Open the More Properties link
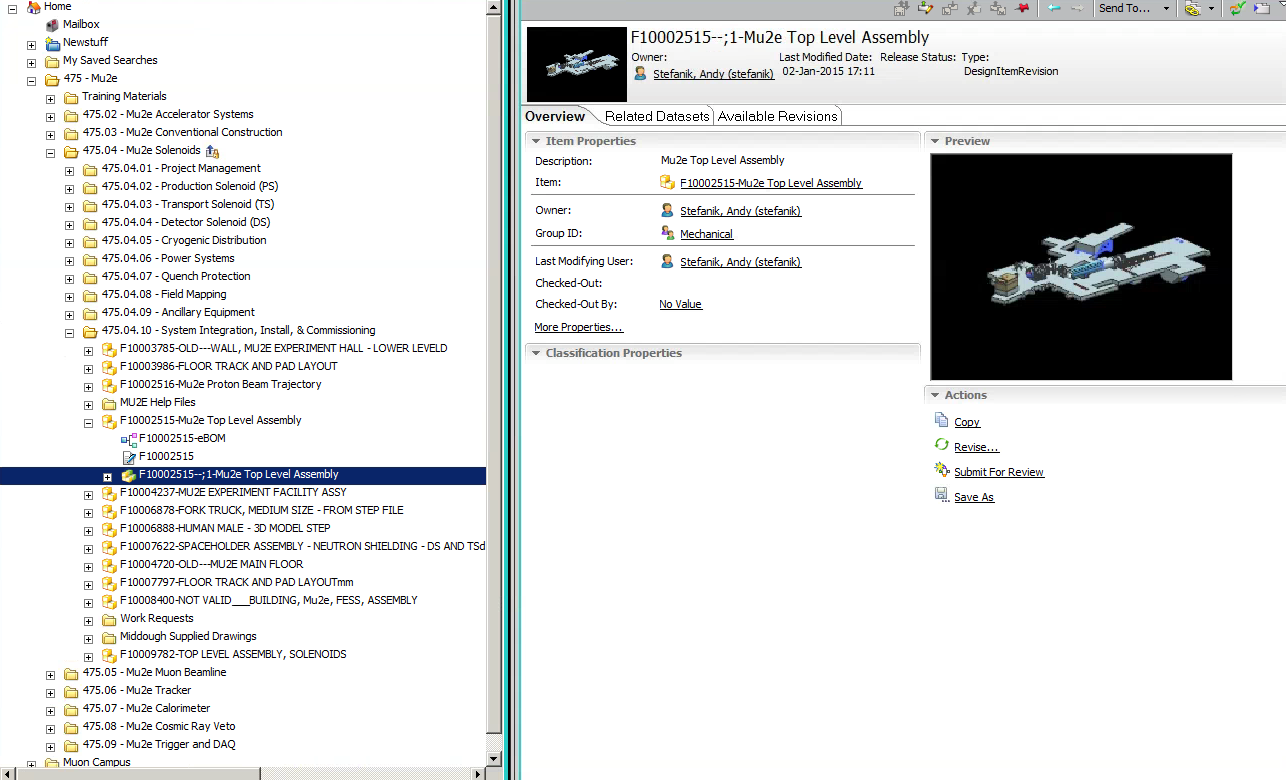Screen dimensions: 1286x780 (578, 327)
